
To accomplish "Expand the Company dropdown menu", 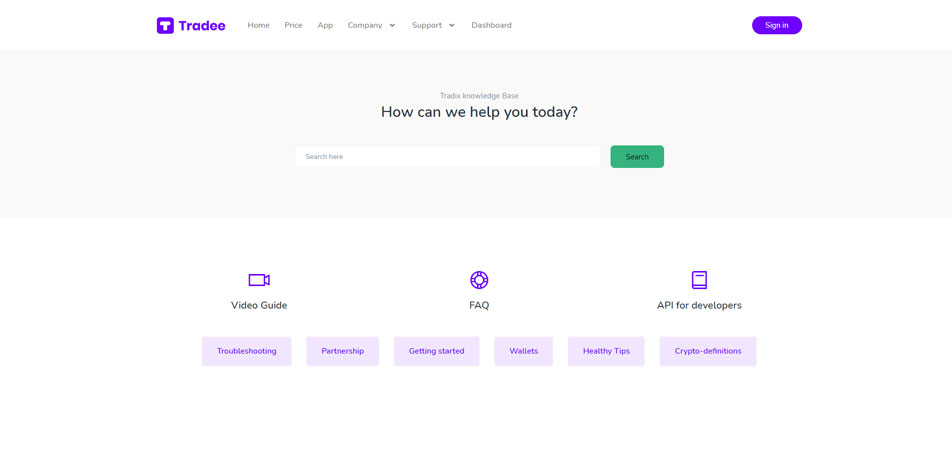I will 371,26.
